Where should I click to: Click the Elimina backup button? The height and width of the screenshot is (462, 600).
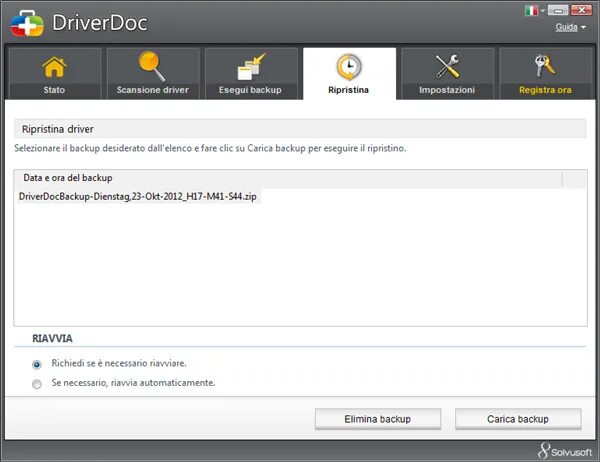point(378,419)
